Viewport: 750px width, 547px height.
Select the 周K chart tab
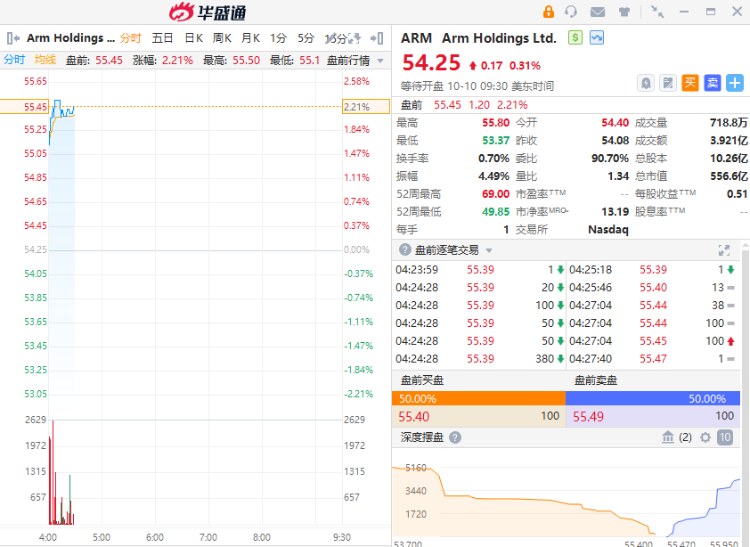[x=222, y=38]
